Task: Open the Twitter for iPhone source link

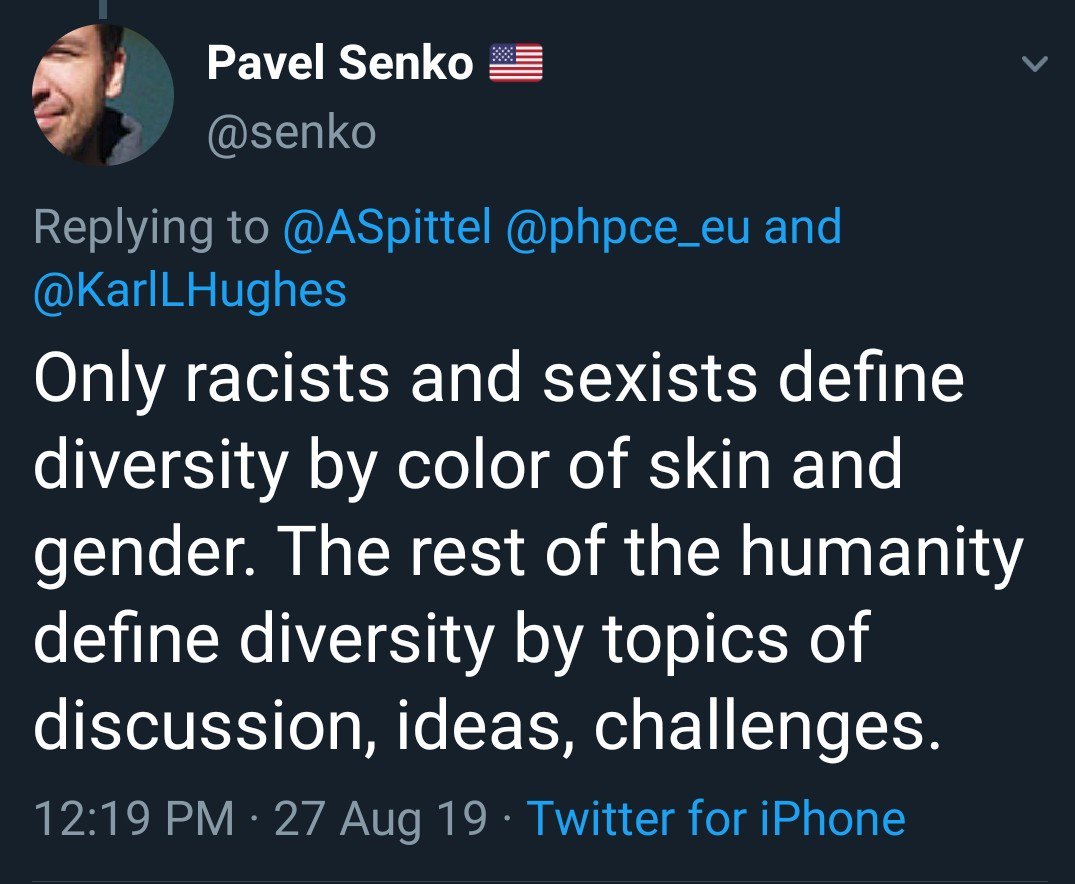Action: 716,818
